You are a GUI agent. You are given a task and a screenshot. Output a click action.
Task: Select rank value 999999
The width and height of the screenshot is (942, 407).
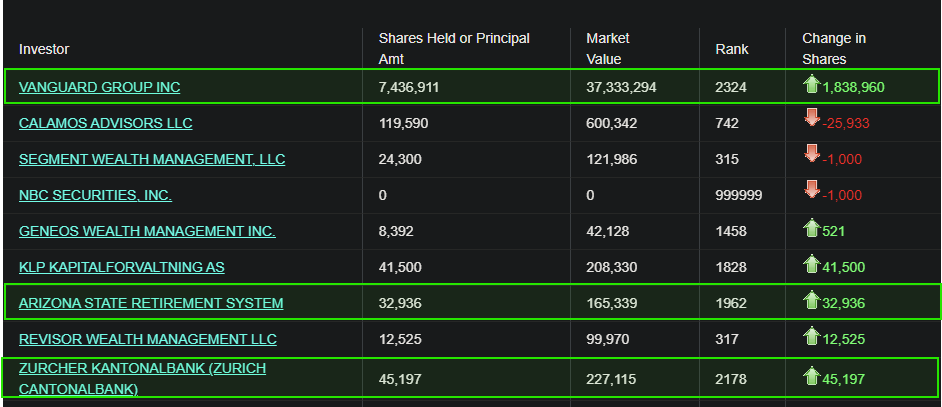click(739, 196)
